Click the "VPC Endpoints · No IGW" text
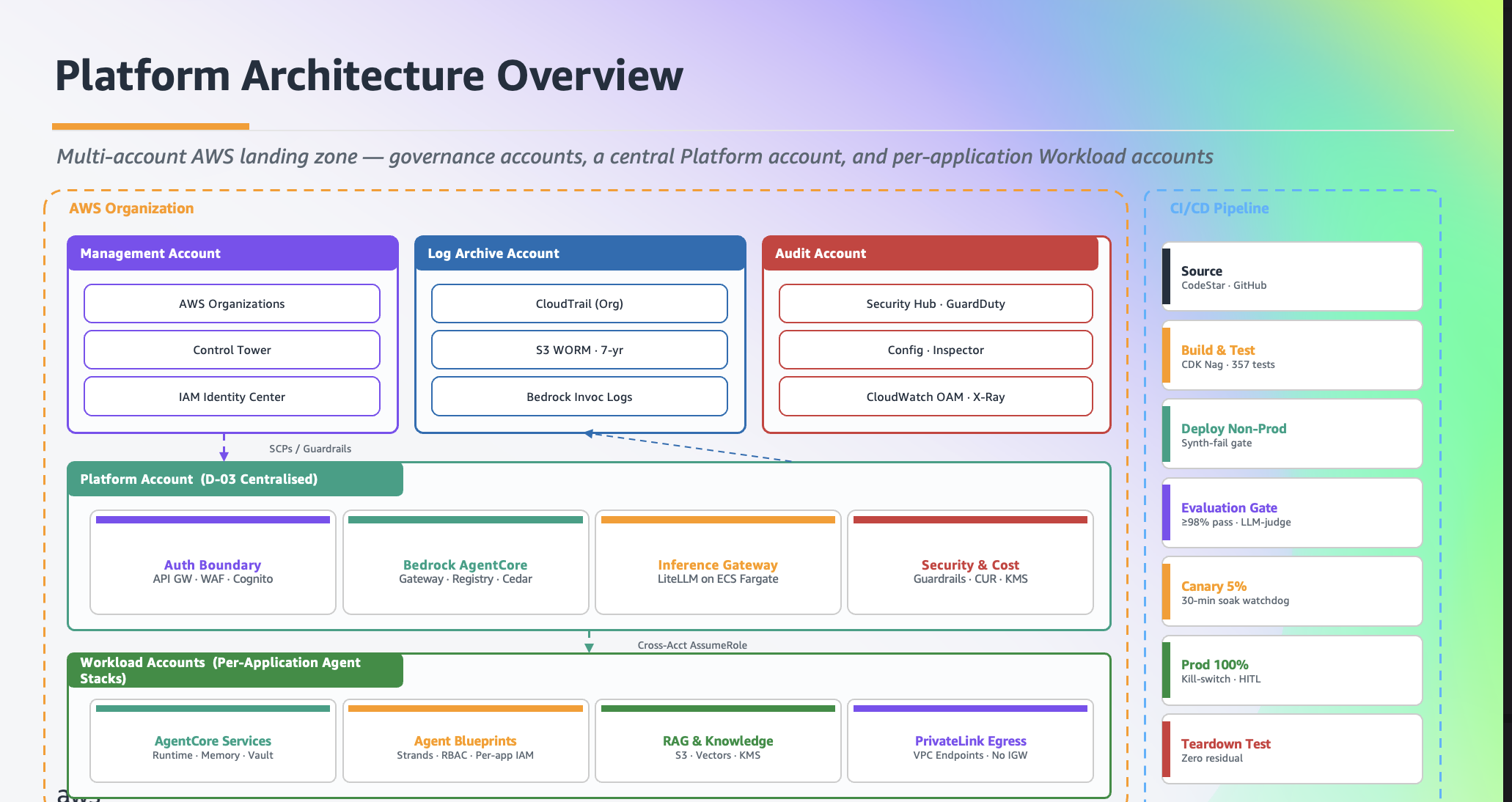This screenshot has width=1512, height=802. pyautogui.click(x=970, y=755)
